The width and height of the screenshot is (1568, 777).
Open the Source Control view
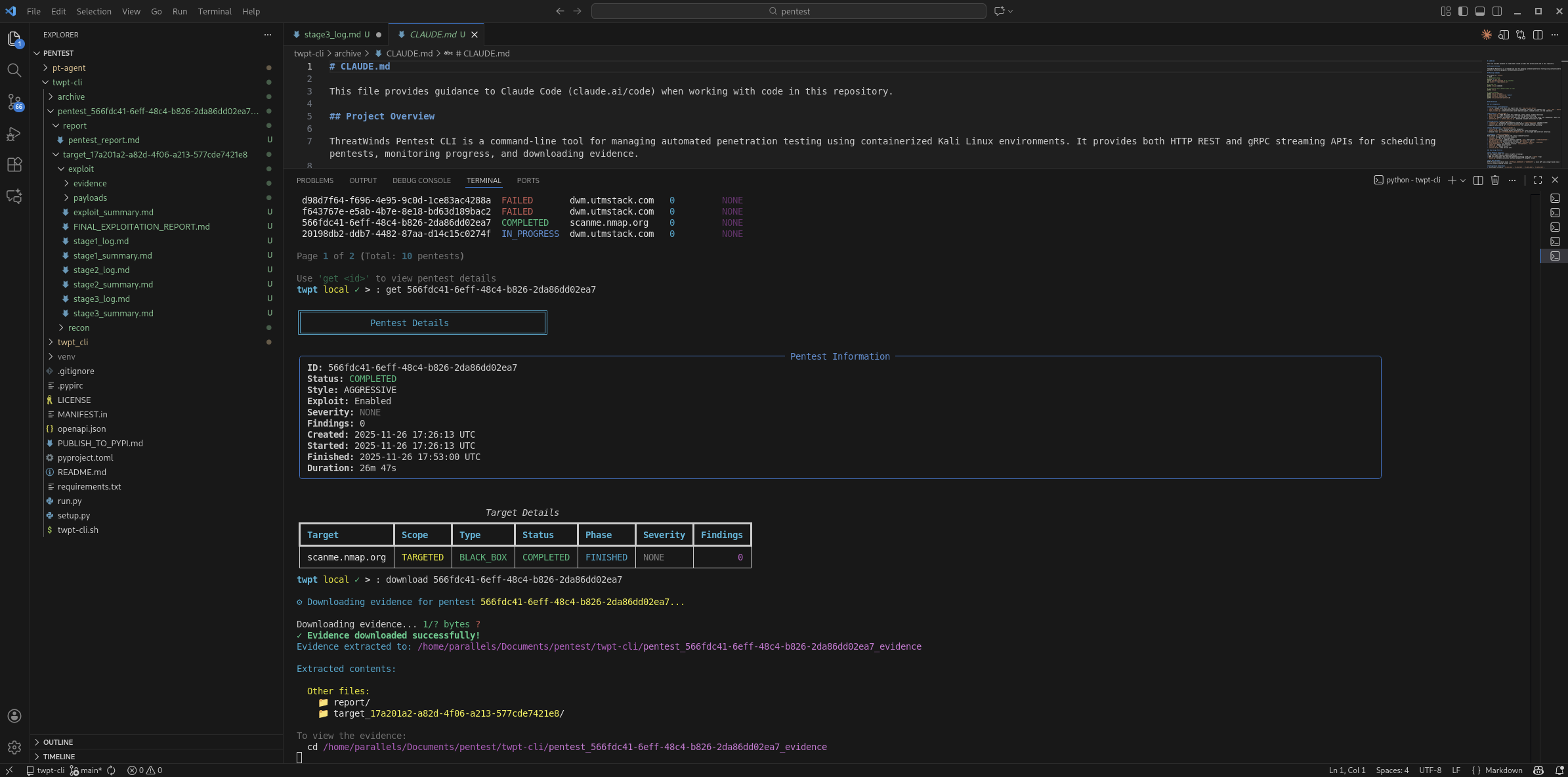click(x=14, y=102)
